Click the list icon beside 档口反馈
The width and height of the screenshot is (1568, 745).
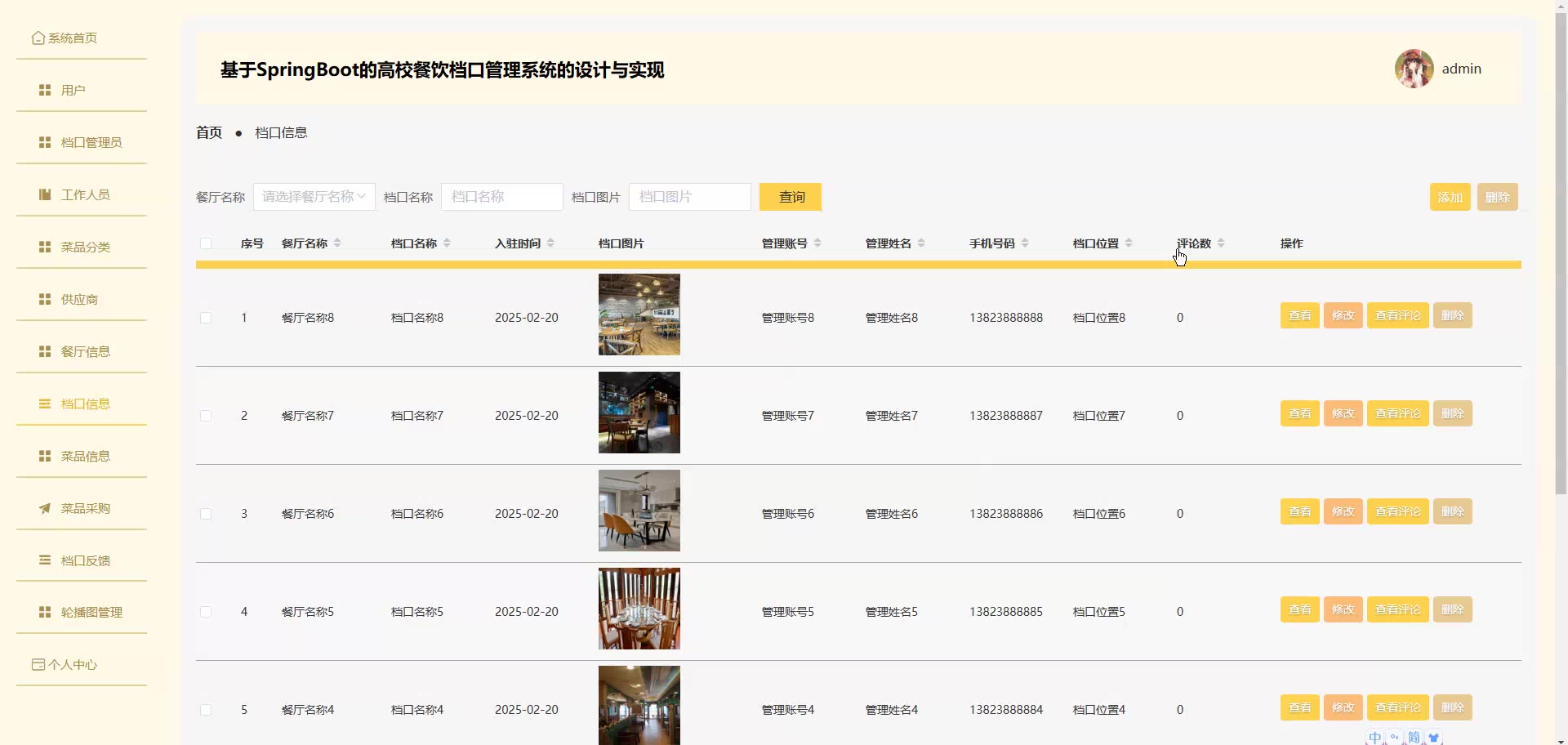coord(45,560)
